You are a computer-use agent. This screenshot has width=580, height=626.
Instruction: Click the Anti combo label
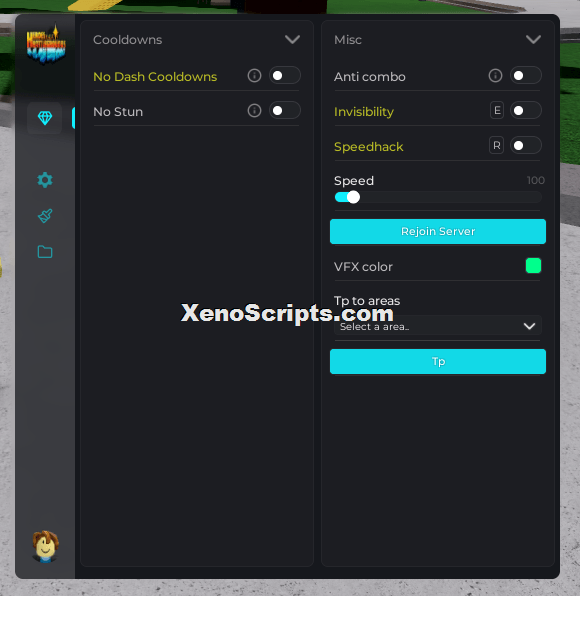tap(370, 77)
